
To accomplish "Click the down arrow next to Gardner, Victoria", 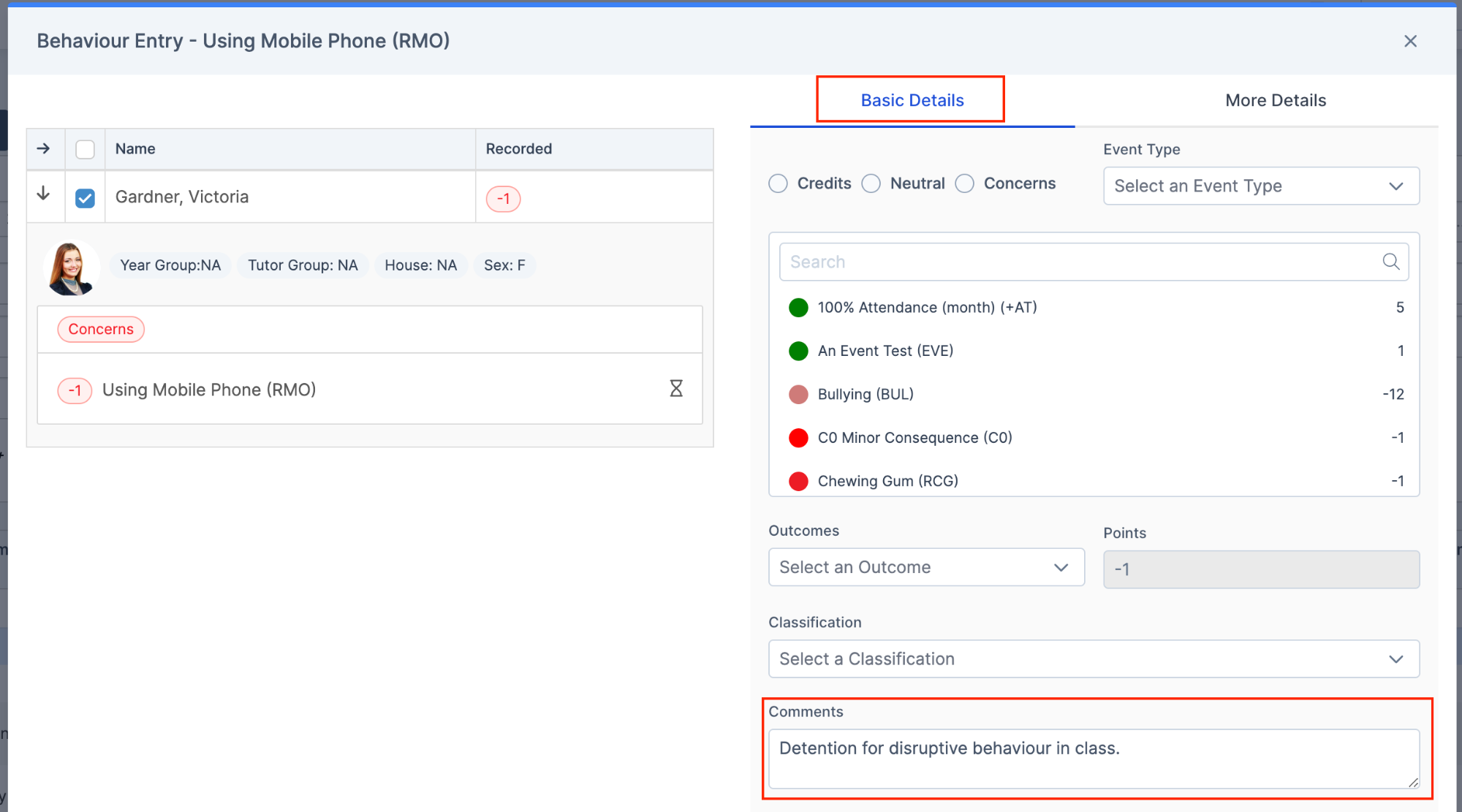I will [x=45, y=196].
